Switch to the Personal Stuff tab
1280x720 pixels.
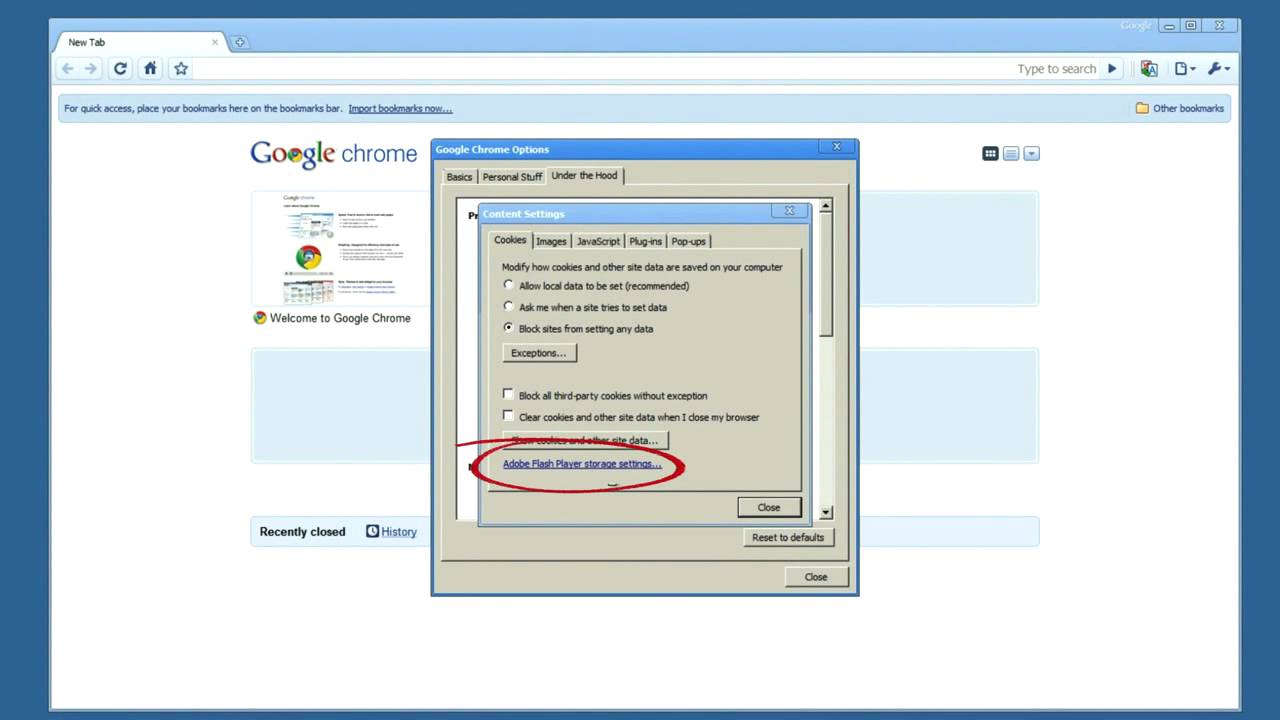click(x=512, y=177)
